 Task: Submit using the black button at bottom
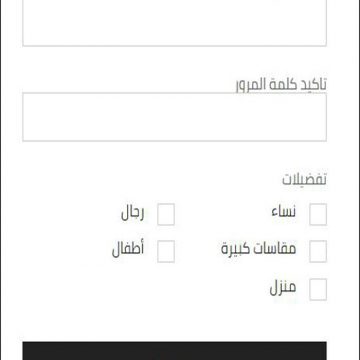174,351
